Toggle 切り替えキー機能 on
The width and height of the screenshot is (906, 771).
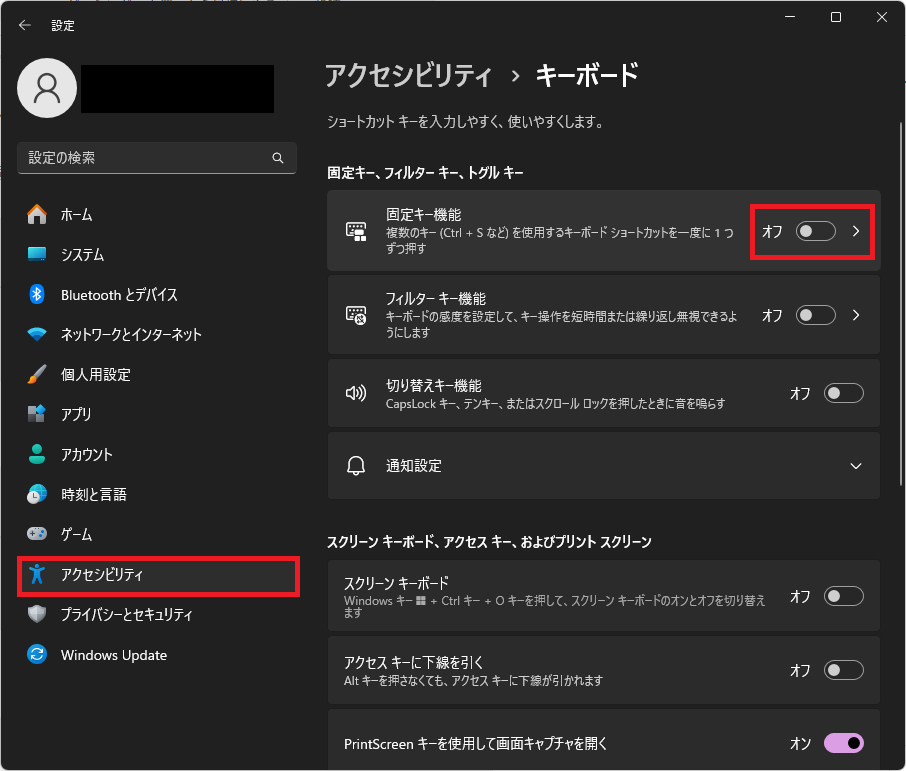coord(843,394)
